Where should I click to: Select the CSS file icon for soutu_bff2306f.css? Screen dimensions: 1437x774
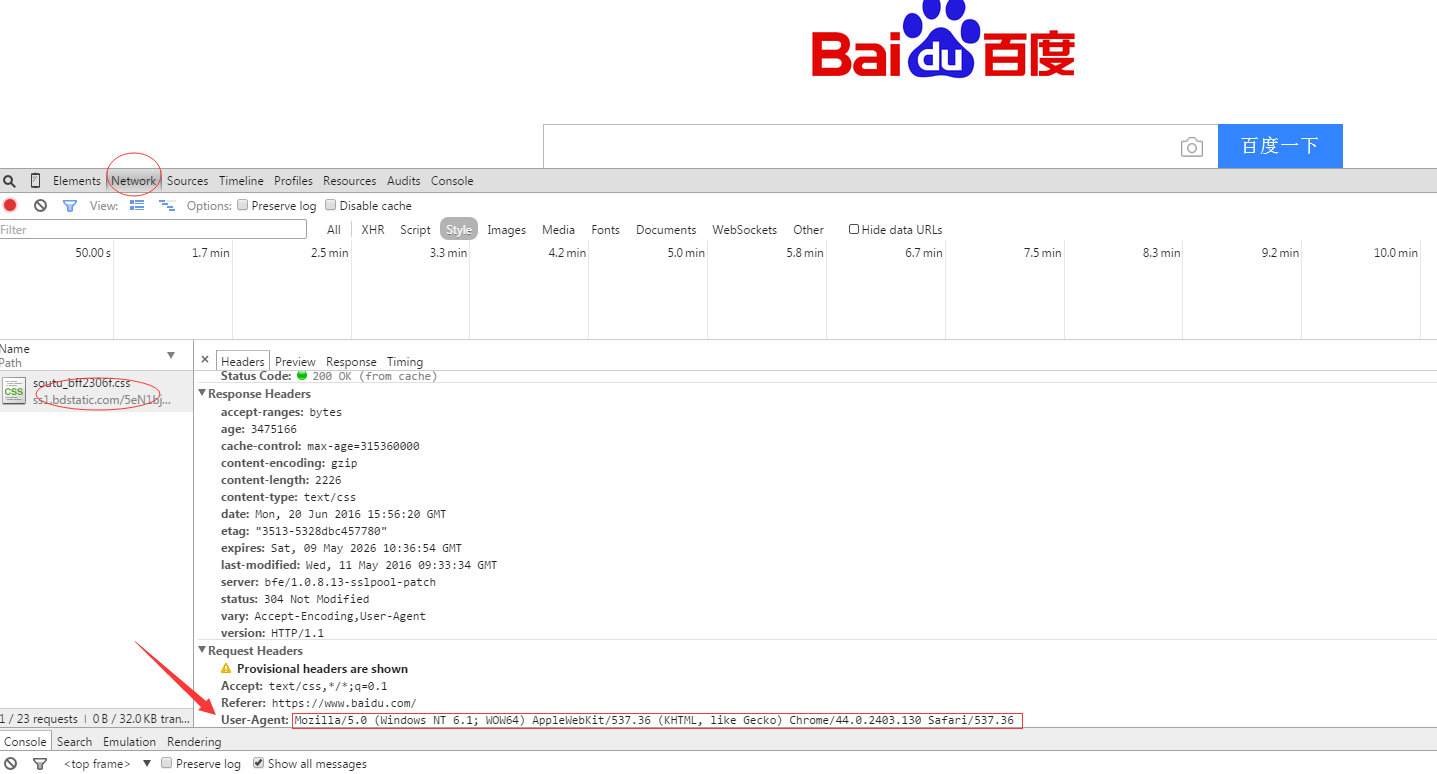pyautogui.click(x=14, y=391)
